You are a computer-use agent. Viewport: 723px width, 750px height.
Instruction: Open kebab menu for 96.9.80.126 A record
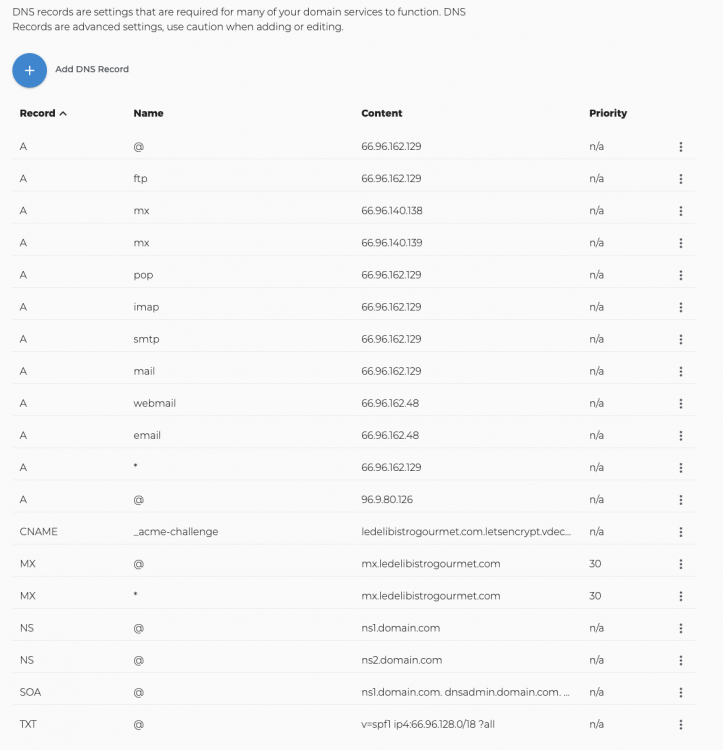[680, 500]
